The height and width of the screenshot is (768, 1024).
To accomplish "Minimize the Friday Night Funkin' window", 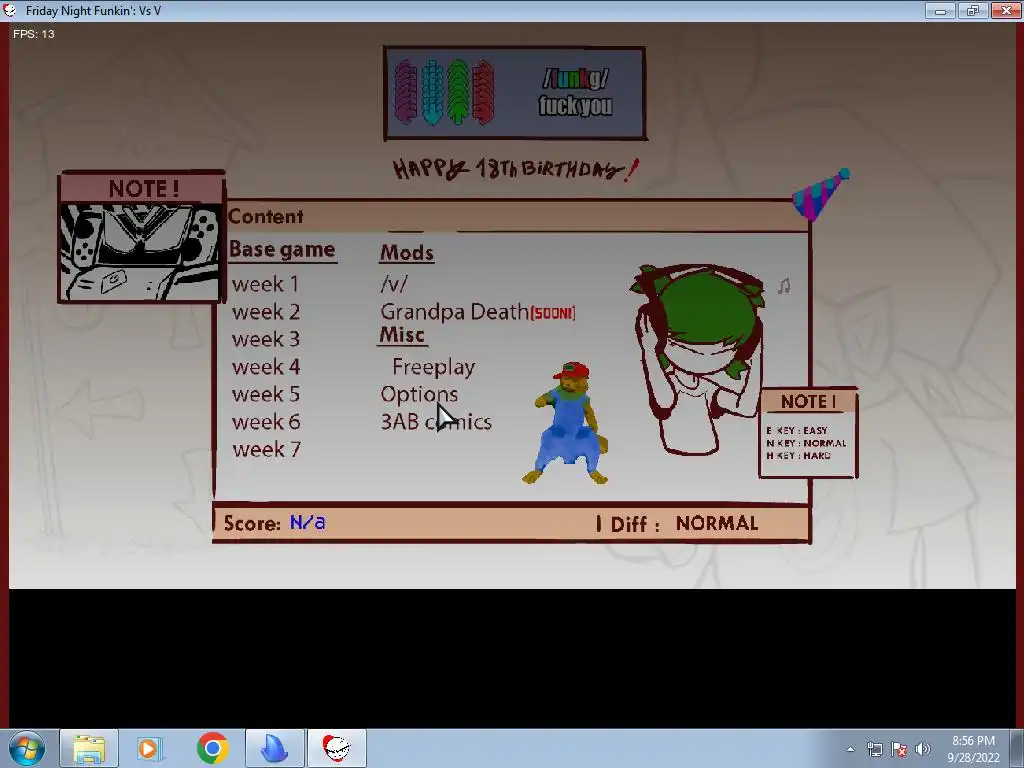I will click(940, 10).
